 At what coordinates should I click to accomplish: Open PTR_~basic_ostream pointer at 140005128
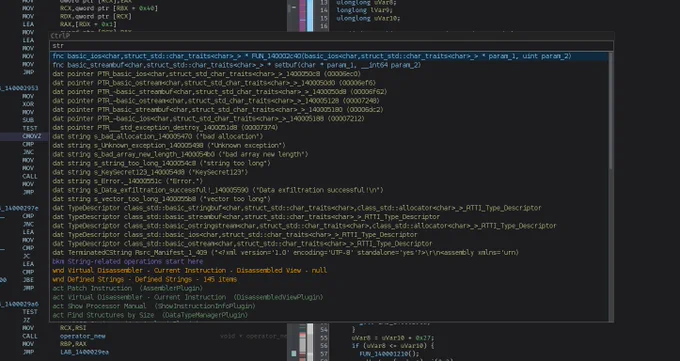329,101
